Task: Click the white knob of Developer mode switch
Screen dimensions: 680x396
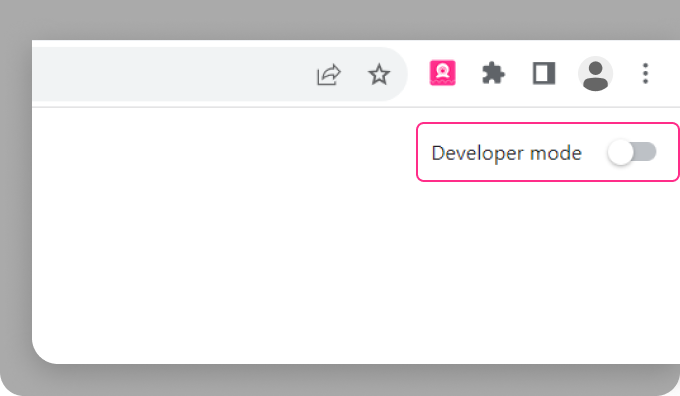Action: click(620, 152)
